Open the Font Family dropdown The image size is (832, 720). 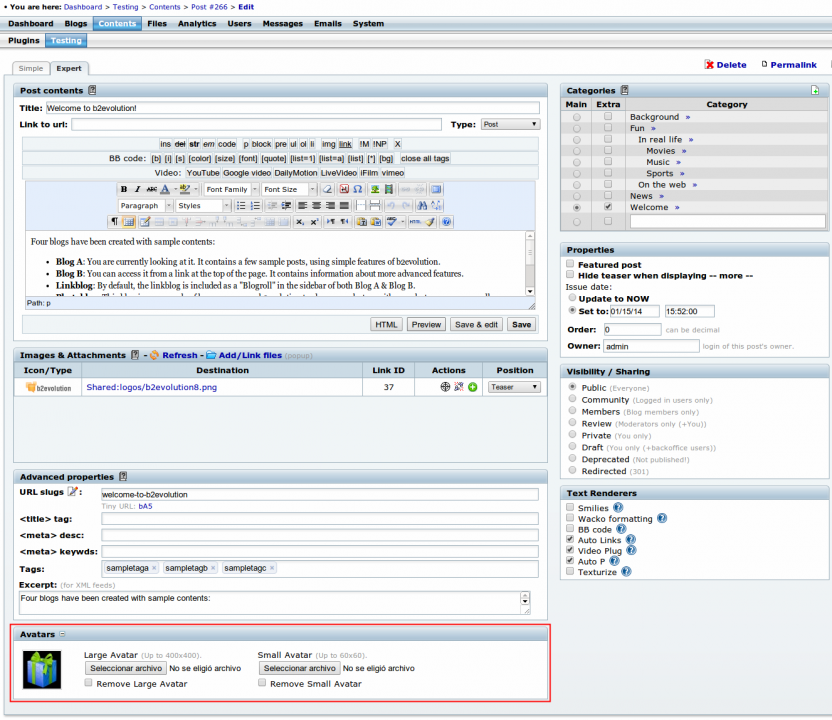pos(231,189)
